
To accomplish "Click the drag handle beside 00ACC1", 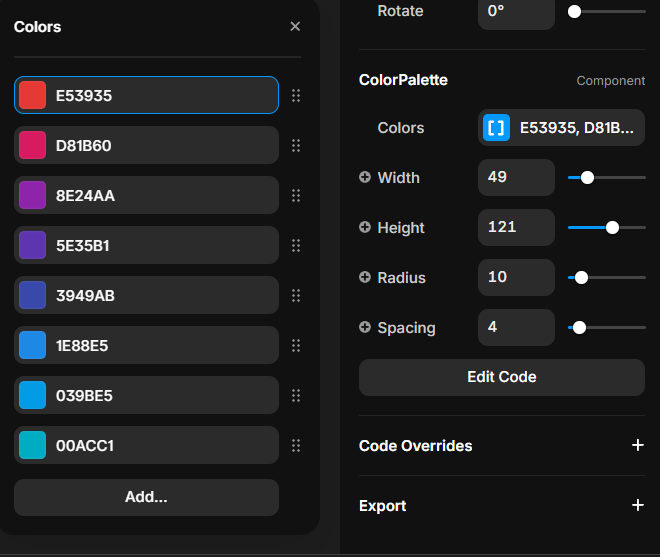I will (295, 446).
